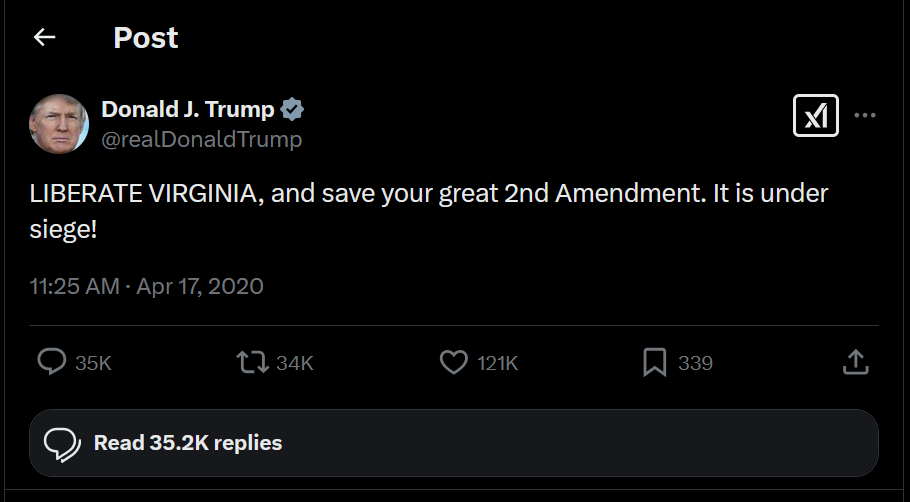Open the three-dot more options menu
Image resolution: width=910 pixels, height=502 pixels.
pos(865,116)
